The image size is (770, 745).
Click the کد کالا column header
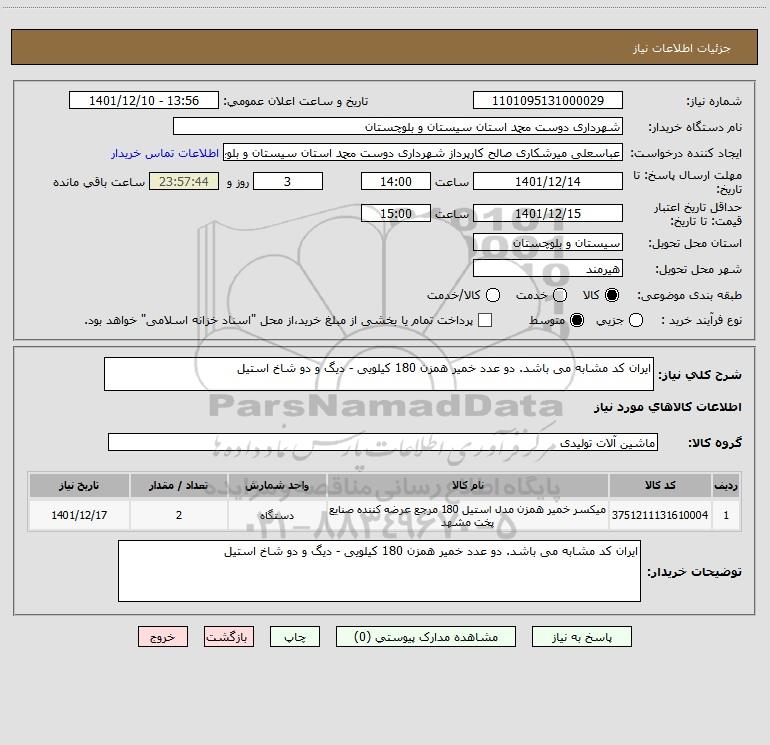pos(660,486)
